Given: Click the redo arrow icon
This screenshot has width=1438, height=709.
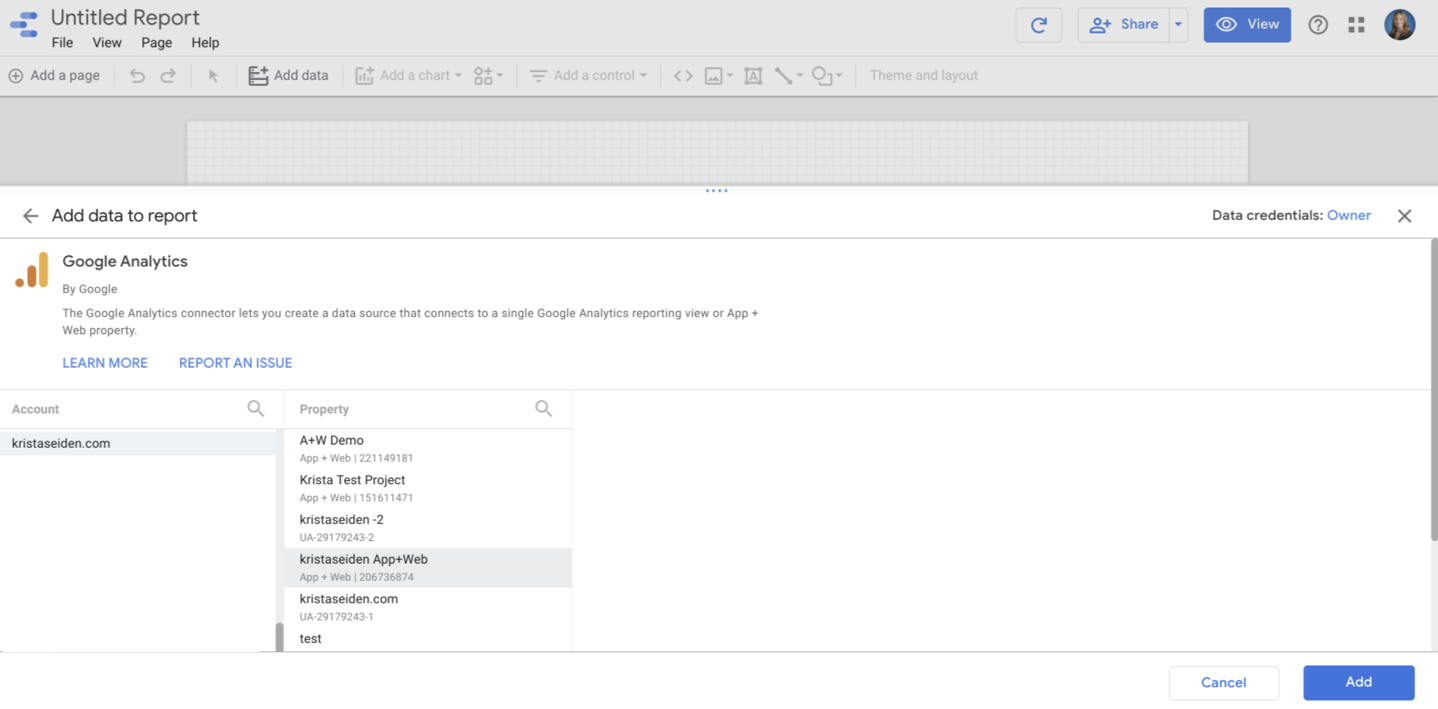Looking at the screenshot, I should (168, 75).
